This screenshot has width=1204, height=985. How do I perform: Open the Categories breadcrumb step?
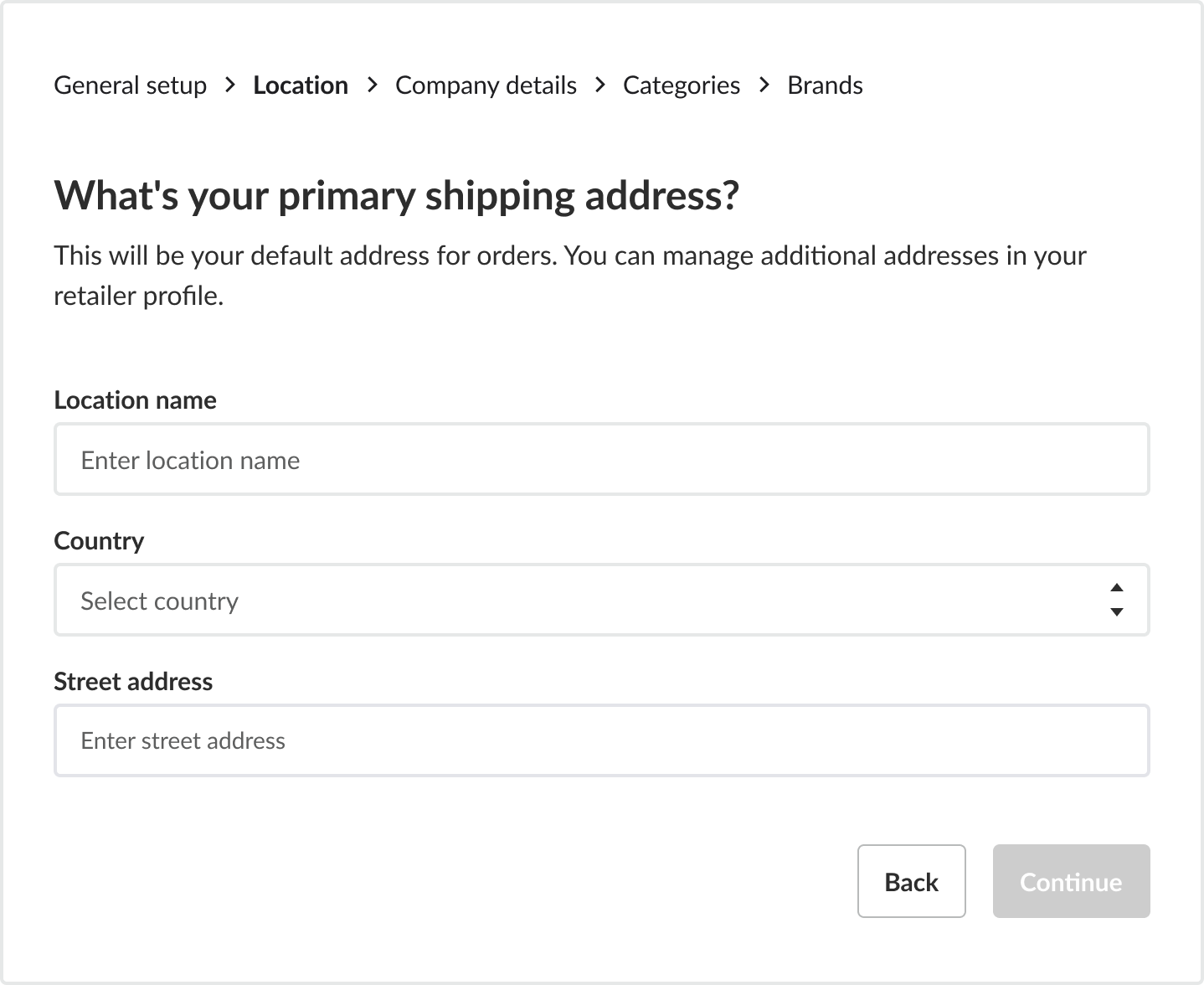(x=681, y=85)
